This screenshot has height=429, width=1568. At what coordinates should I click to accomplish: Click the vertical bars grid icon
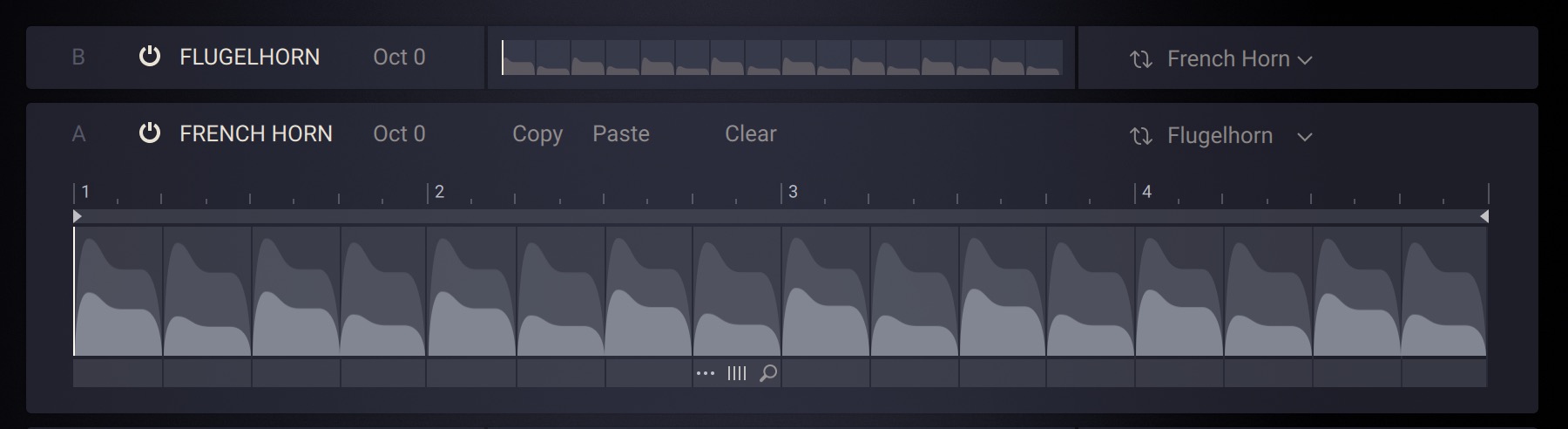pyautogui.click(x=737, y=373)
